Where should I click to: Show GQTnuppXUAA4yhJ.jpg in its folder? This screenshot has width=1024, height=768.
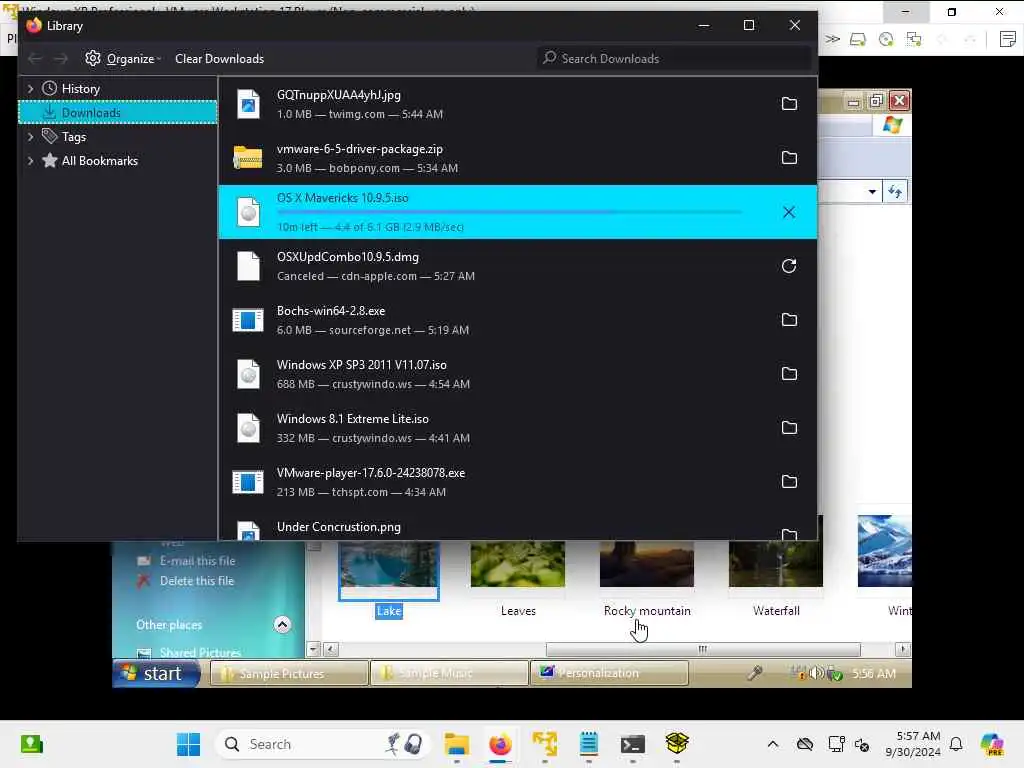point(789,104)
